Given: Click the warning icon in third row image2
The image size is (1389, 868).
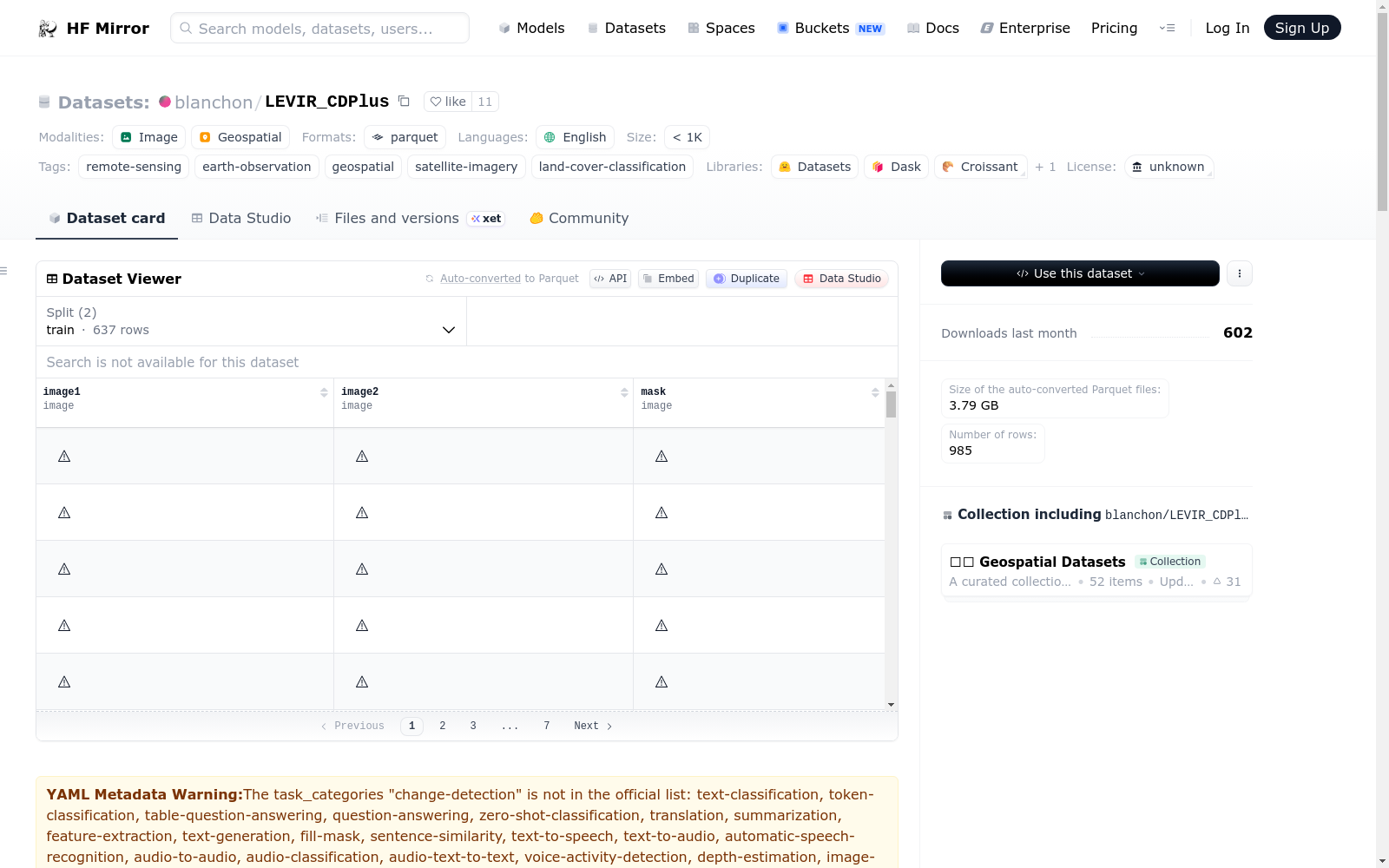Looking at the screenshot, I should coord(362,569).
